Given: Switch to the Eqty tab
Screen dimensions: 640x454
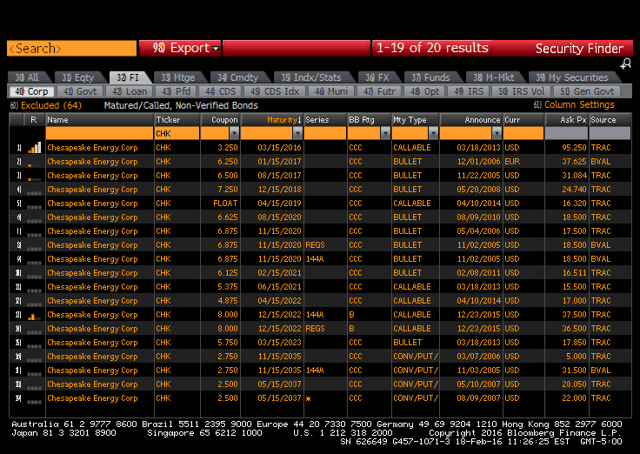Looking at the screenshot, I should (78, 77).
